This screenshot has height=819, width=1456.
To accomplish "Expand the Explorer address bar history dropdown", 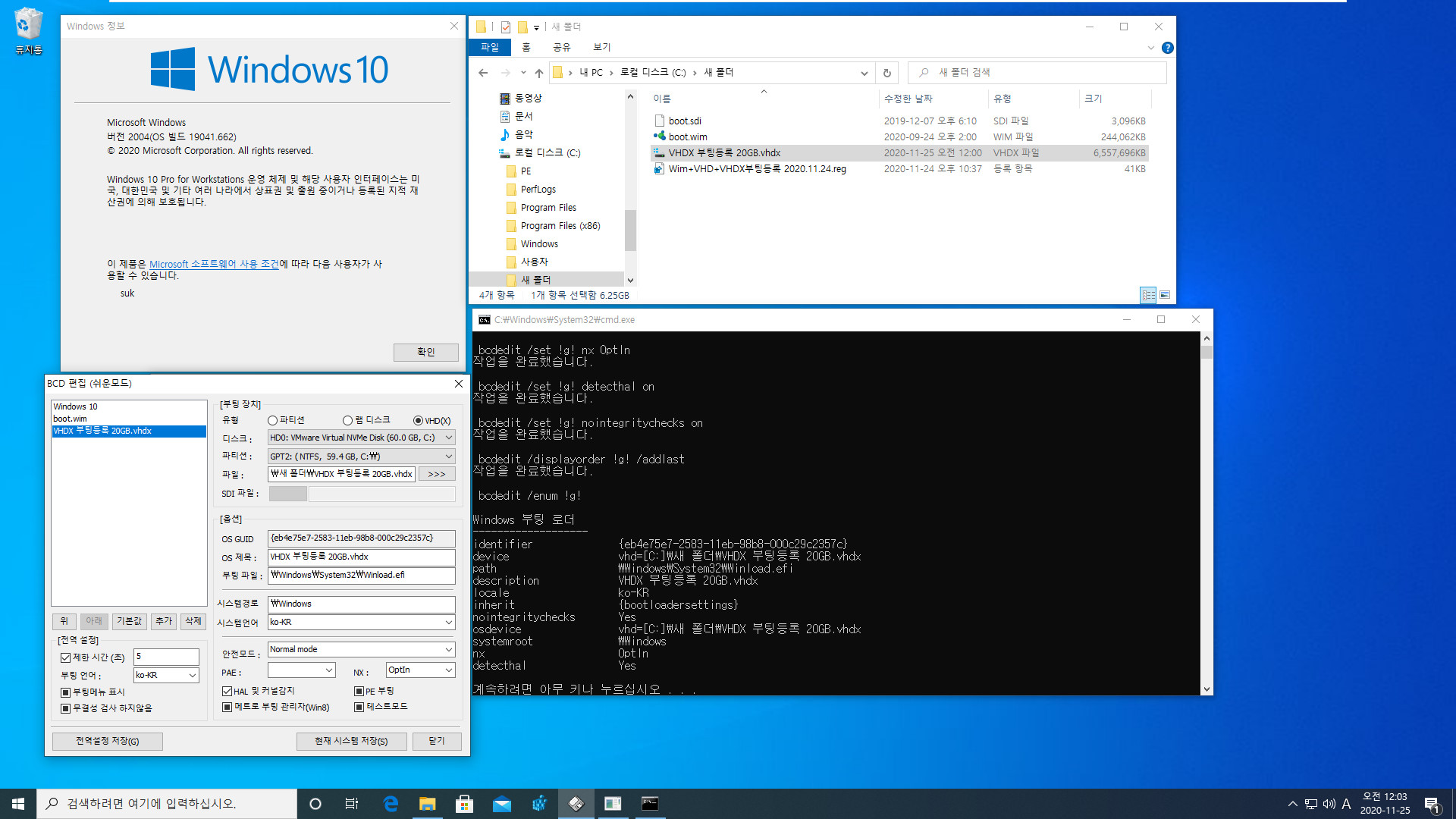I will click(x=864, y=73).
